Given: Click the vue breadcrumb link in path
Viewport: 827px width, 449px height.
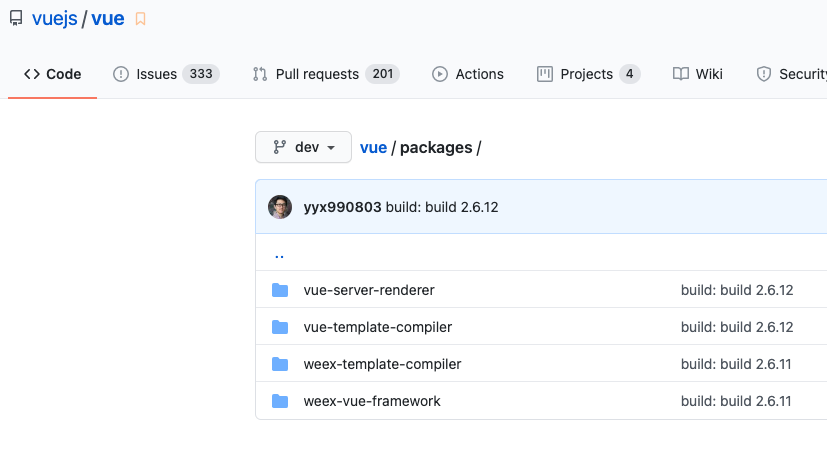Looking at the screenshot, I should [373, 147].
